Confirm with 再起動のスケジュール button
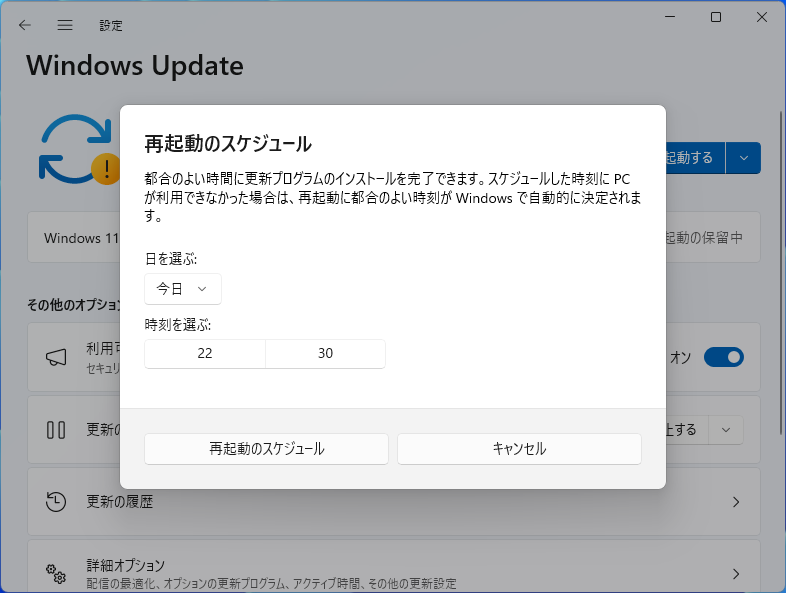Viewport: 786px width, 593px height. (x=266, y=449)
